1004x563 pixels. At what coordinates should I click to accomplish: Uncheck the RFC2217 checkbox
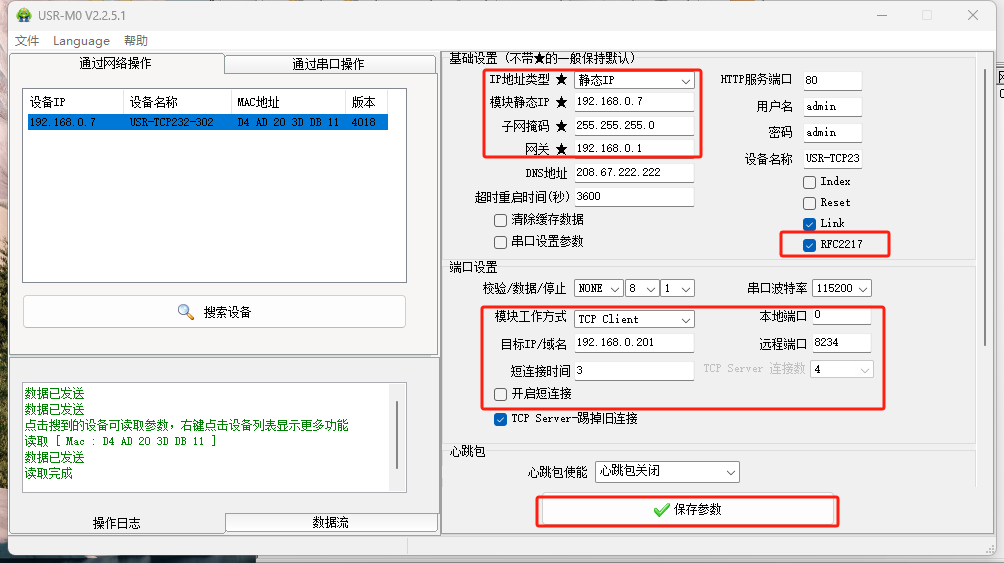point(809,245)
